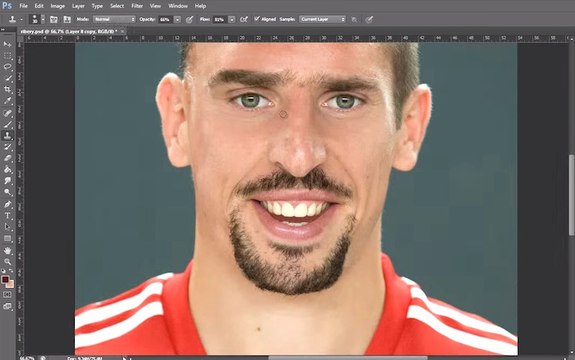Open the Layer menu
Screen dimensions: 575x360
click(78, 6)
